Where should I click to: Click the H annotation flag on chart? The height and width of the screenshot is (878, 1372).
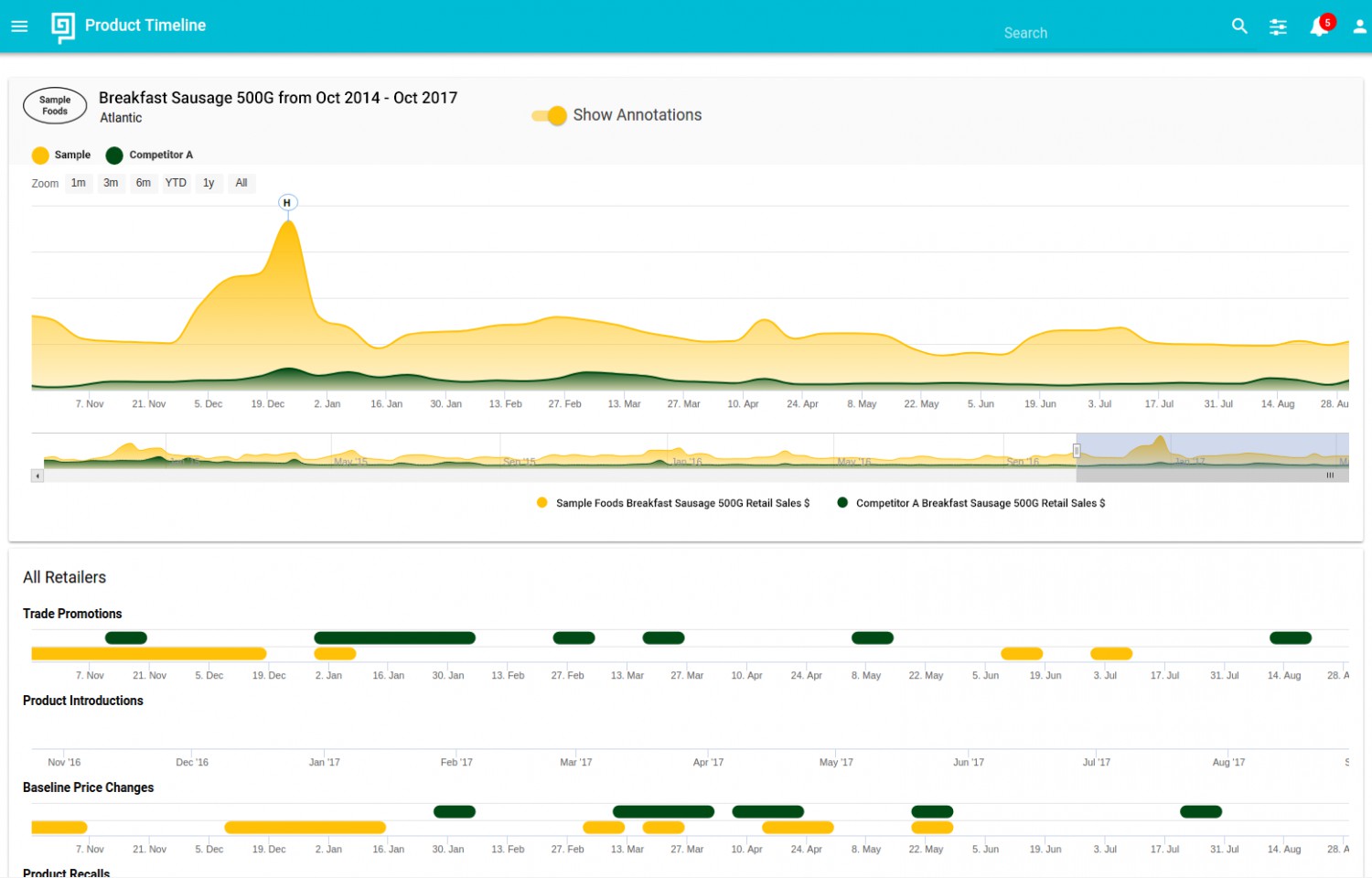tap(287, 203)
